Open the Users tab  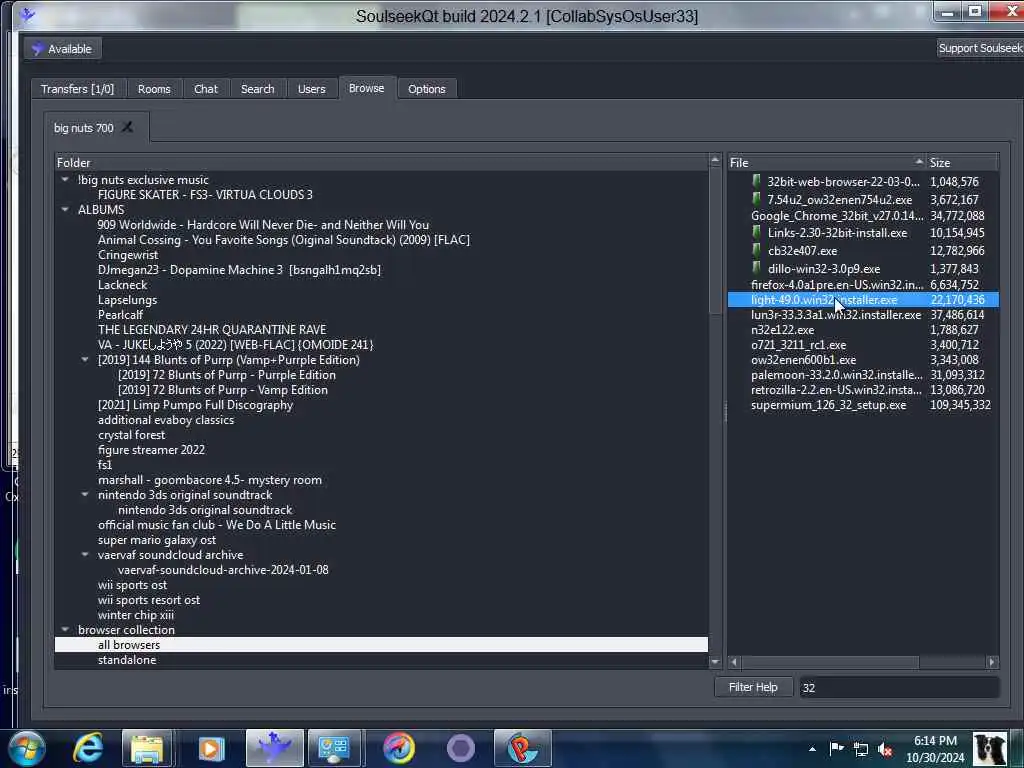pyautogui.click(x=312, y=89)
